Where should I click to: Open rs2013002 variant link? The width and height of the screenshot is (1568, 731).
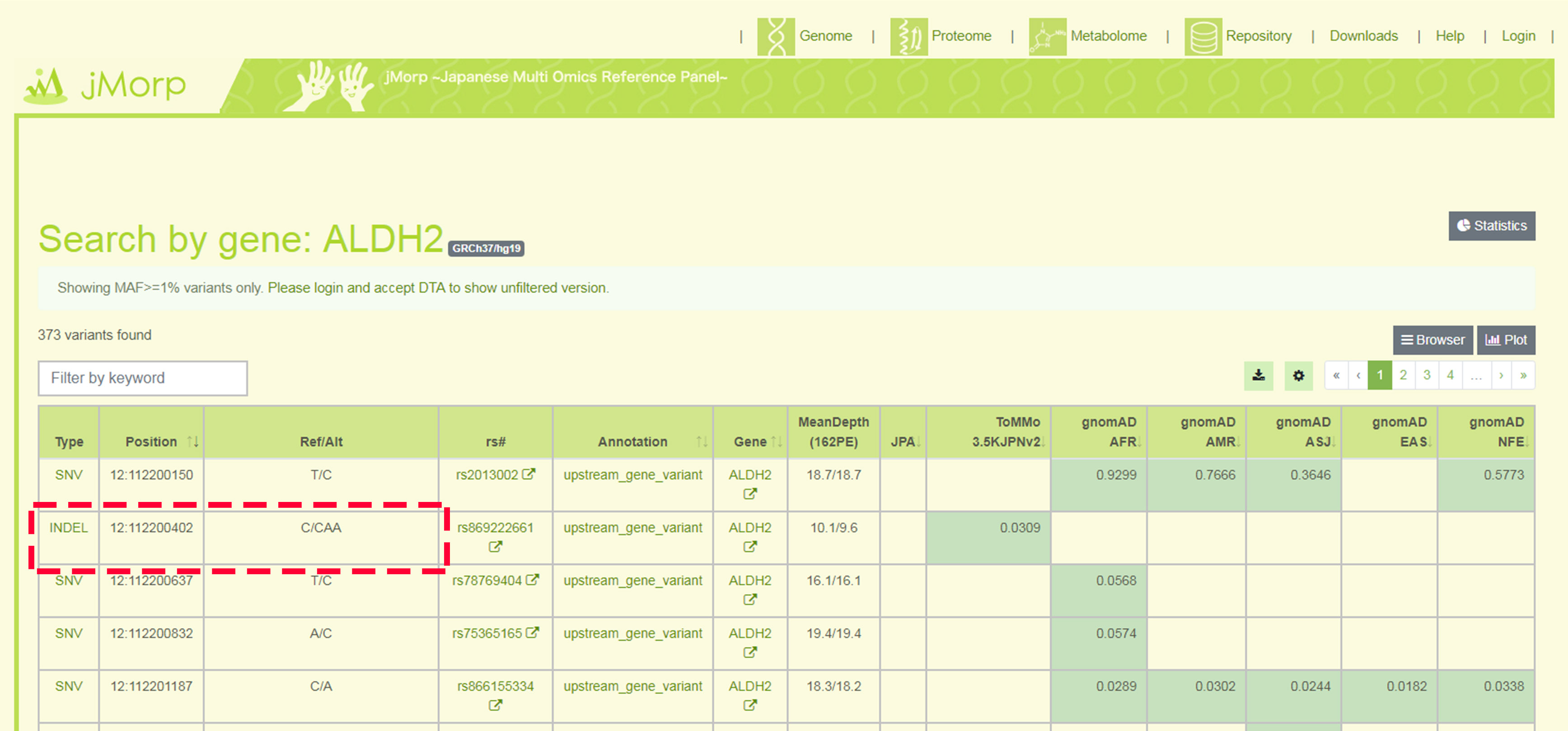click(x=487, y=475)
